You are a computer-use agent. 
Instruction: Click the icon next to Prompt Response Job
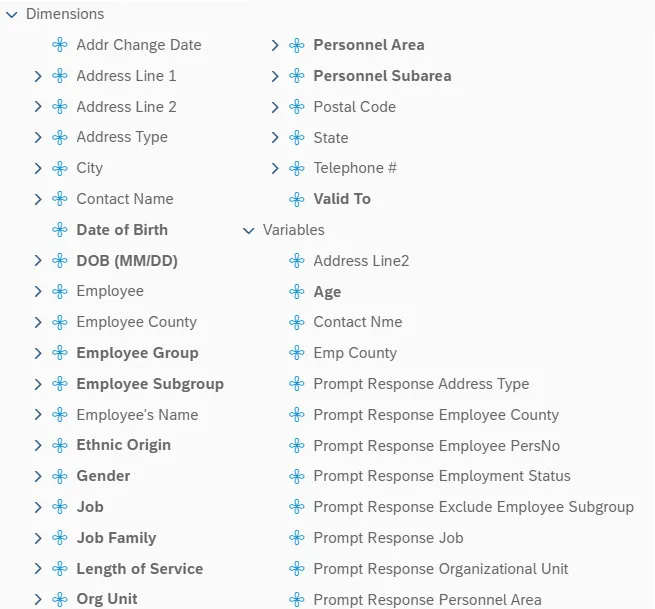tap(297, 538)
